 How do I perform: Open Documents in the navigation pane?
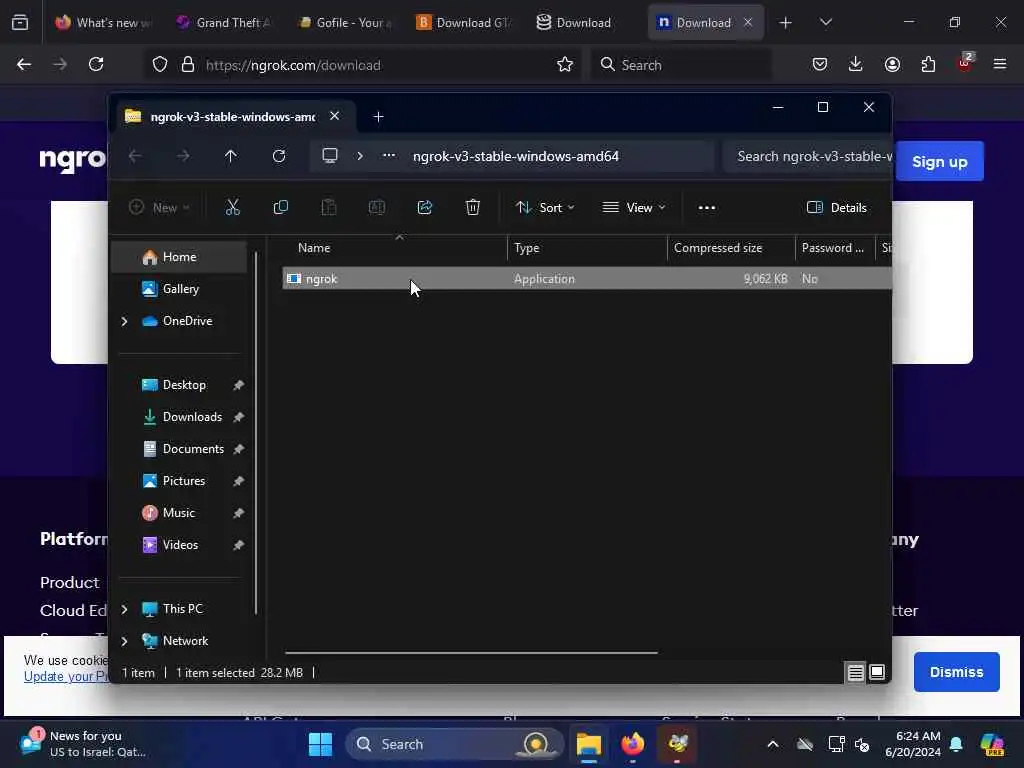(x=179, y=449)
